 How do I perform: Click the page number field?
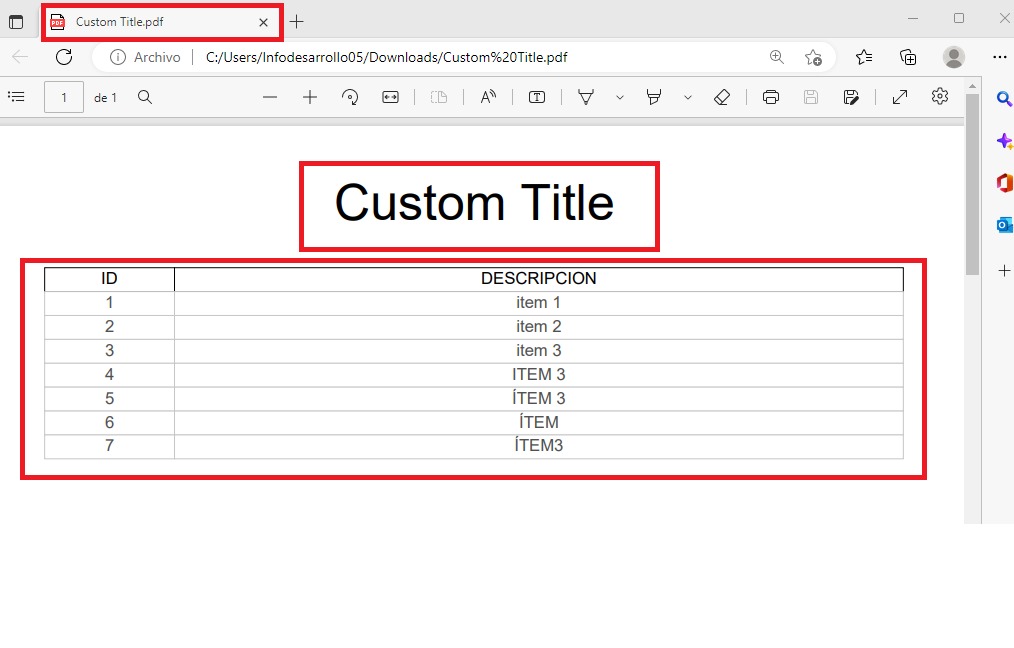pyautogui.click(x=63, y=98)
